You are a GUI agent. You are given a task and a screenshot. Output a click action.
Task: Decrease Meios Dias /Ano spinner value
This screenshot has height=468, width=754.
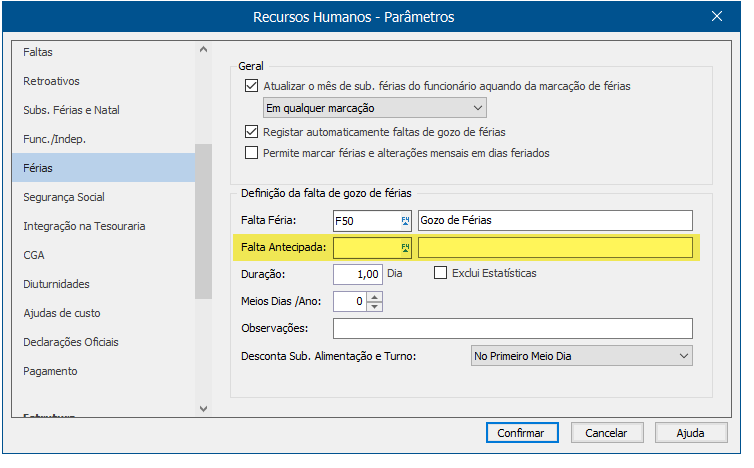point(374,306)
